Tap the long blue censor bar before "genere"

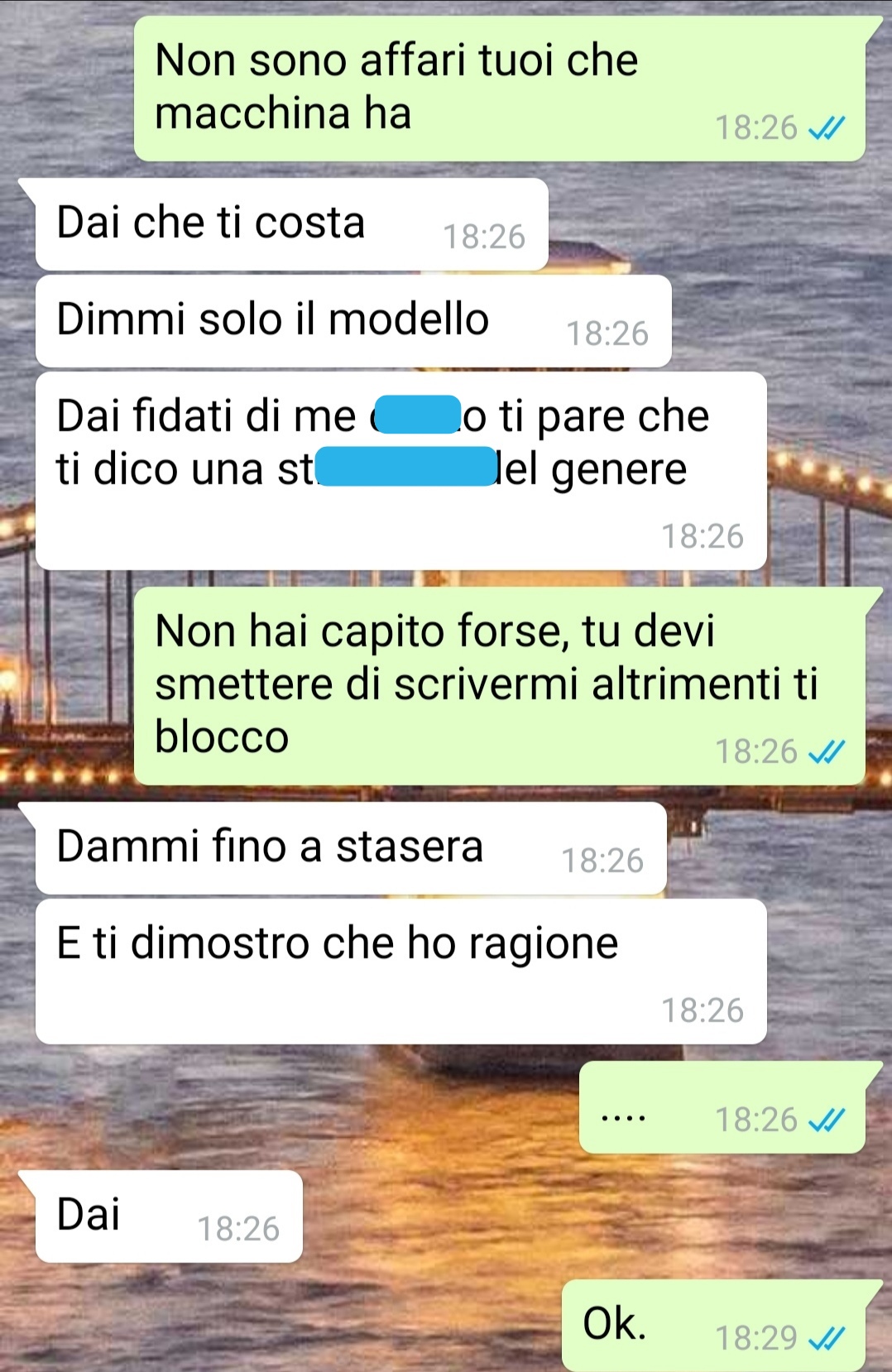pos(406,467)
